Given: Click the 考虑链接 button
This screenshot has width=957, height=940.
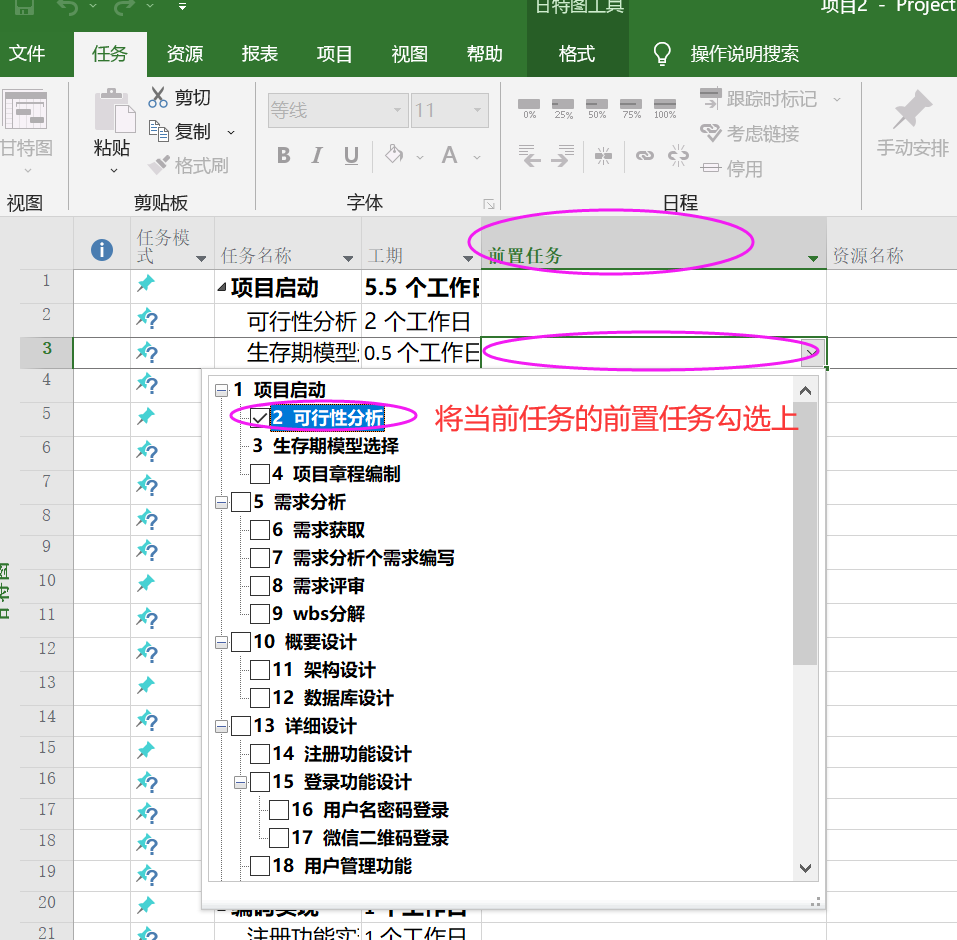Looking at the screenshot, I should pos(749,133).
